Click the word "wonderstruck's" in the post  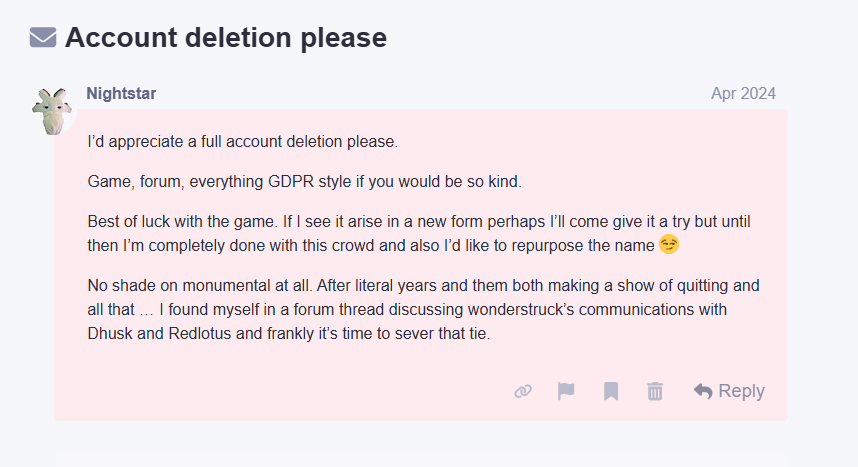[x=502, y=309]
